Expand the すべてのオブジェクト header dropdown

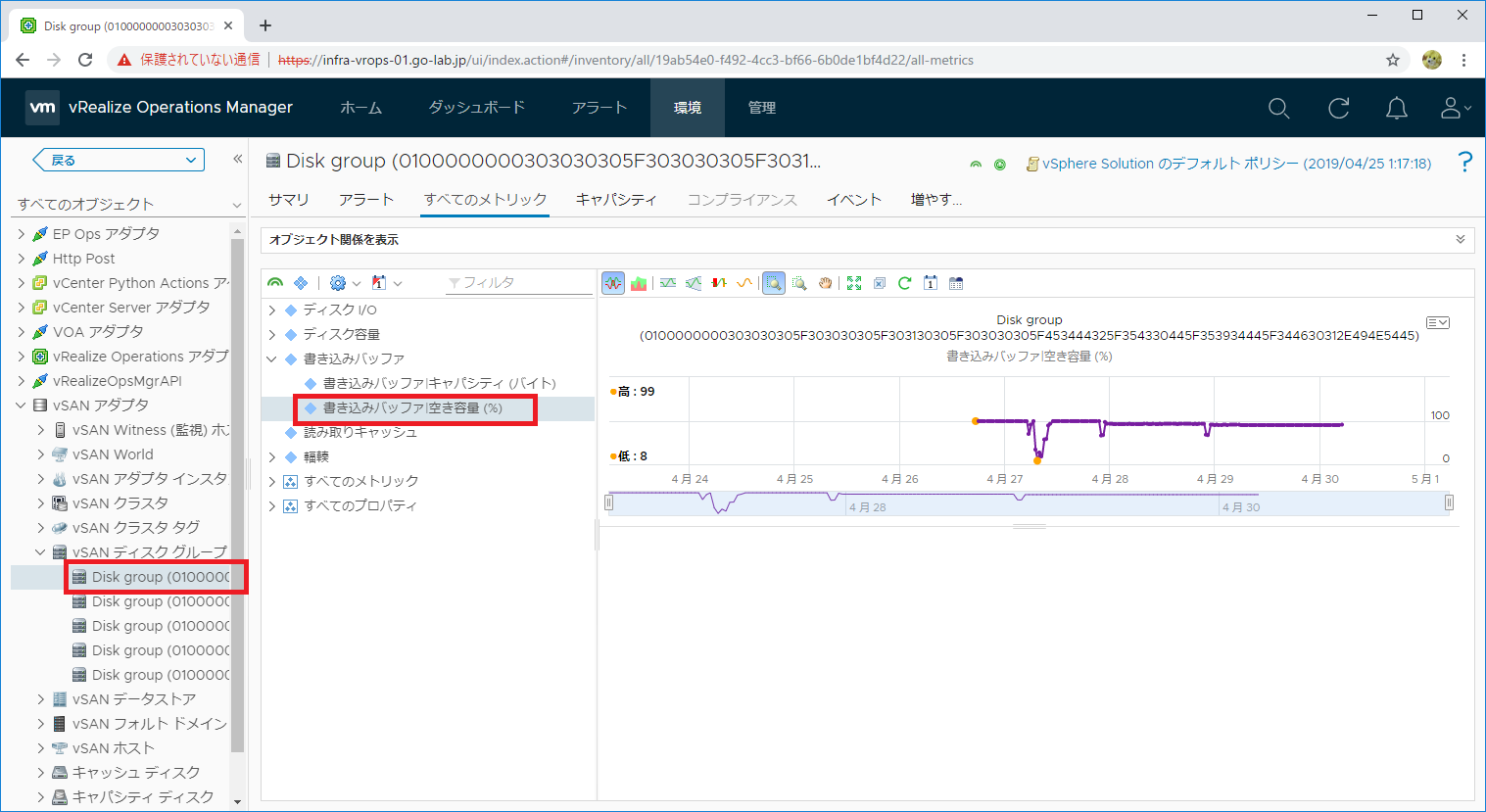click(x=236, y=205)
